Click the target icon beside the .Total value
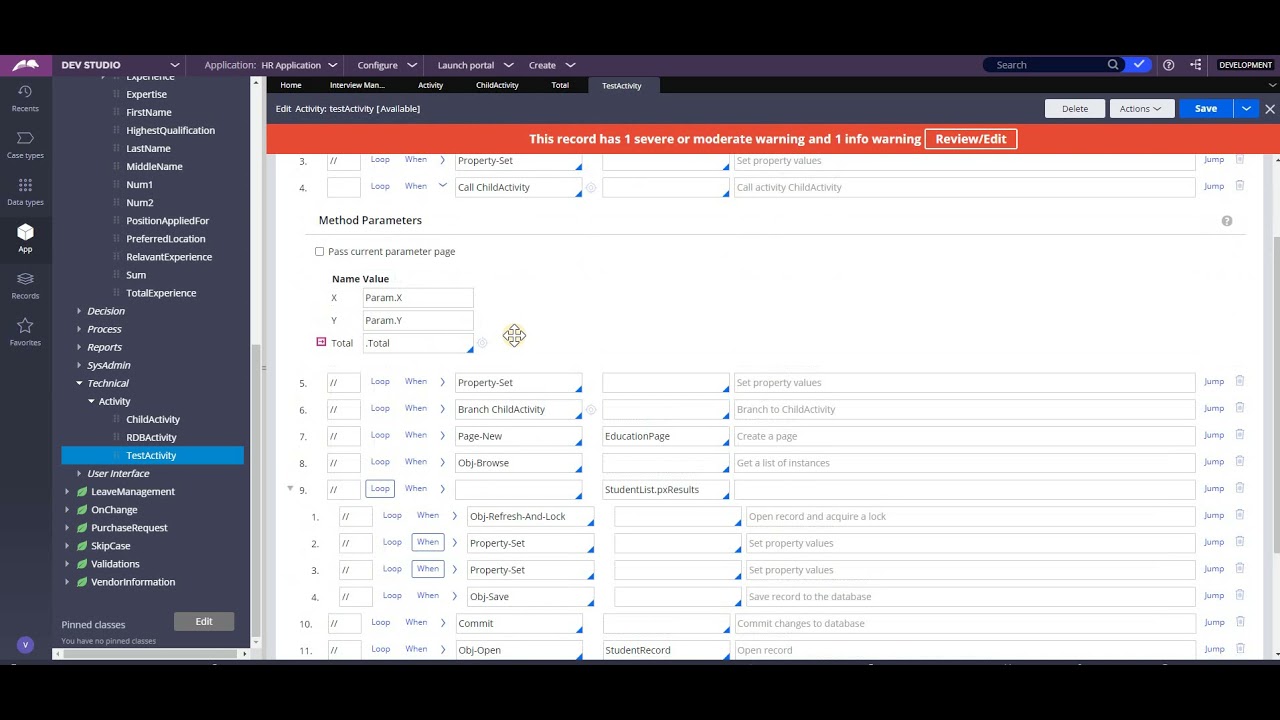Image resolution: width=1280 pixels, height=720 pixels. coord(482,343)
